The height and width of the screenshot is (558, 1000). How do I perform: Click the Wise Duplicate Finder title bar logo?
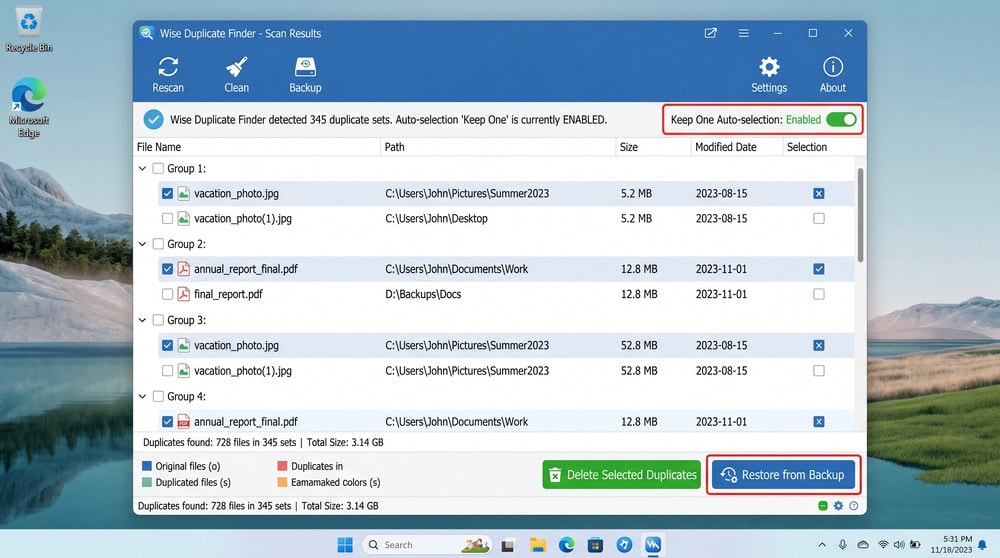click(147, 33)
